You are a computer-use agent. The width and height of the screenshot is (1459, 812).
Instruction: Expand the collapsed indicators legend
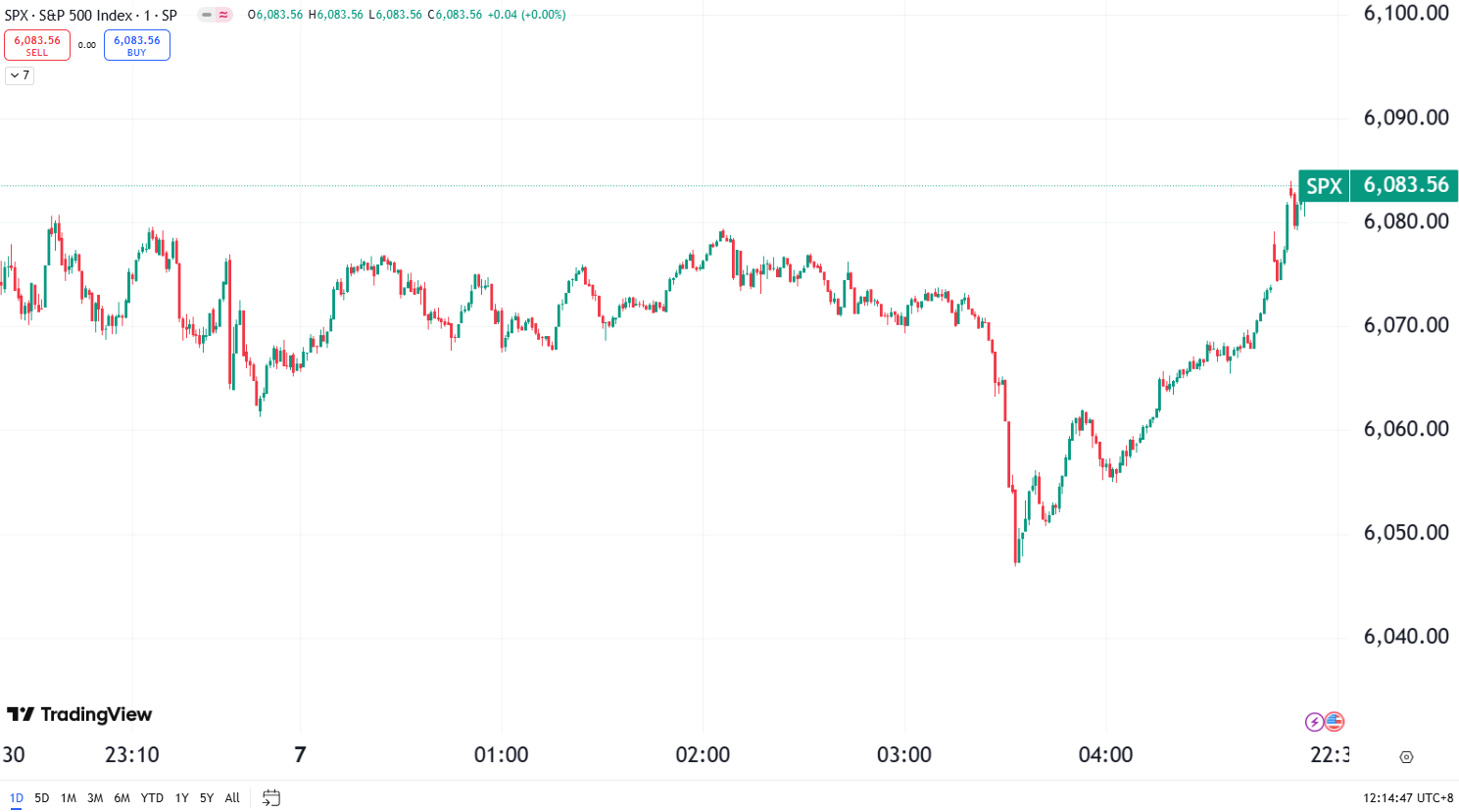click(20, 75)
